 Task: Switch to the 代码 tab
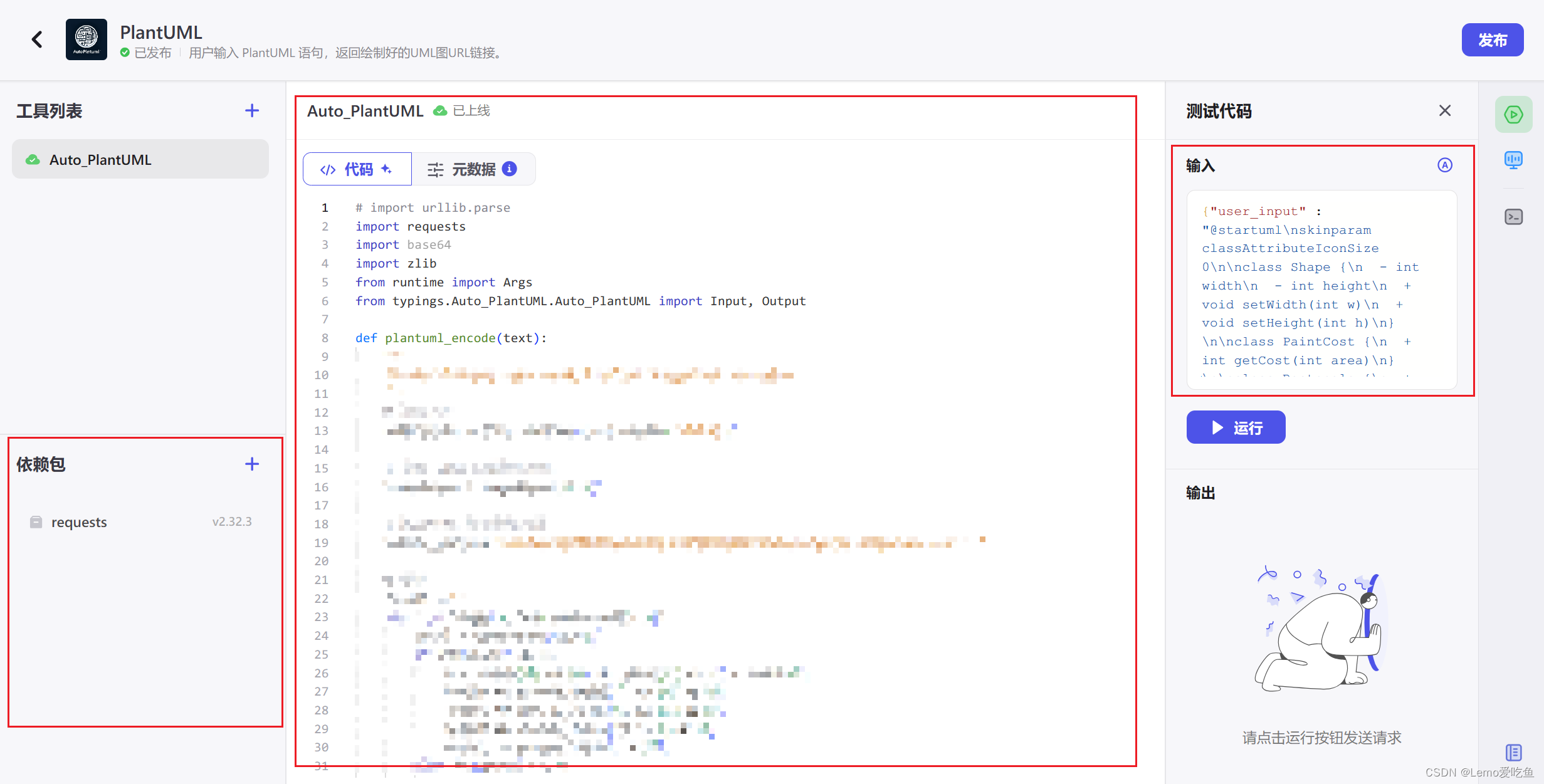pyautogui.click(x=357, y=169)
